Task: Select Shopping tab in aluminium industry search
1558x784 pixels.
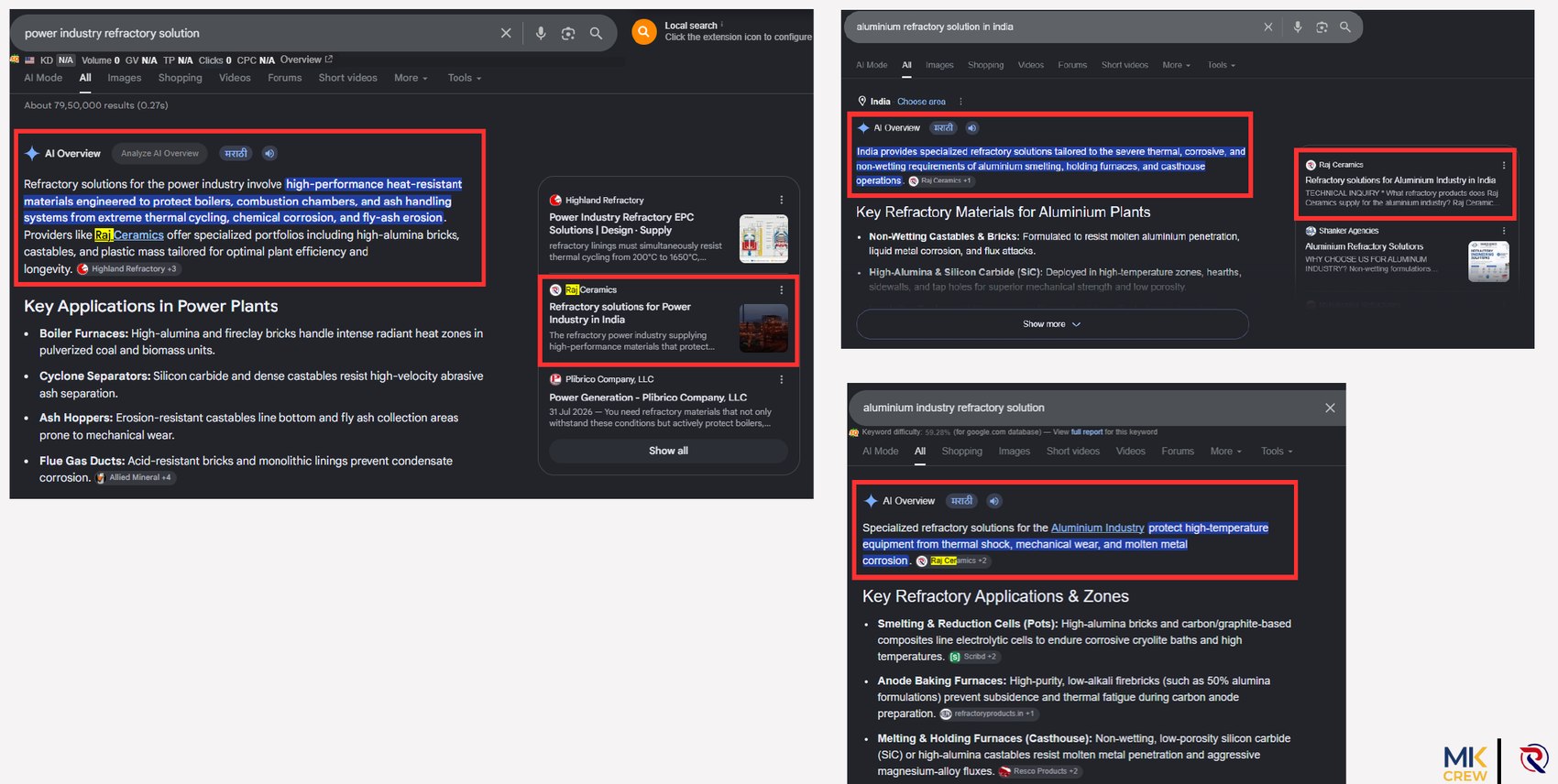Action: 962,451
